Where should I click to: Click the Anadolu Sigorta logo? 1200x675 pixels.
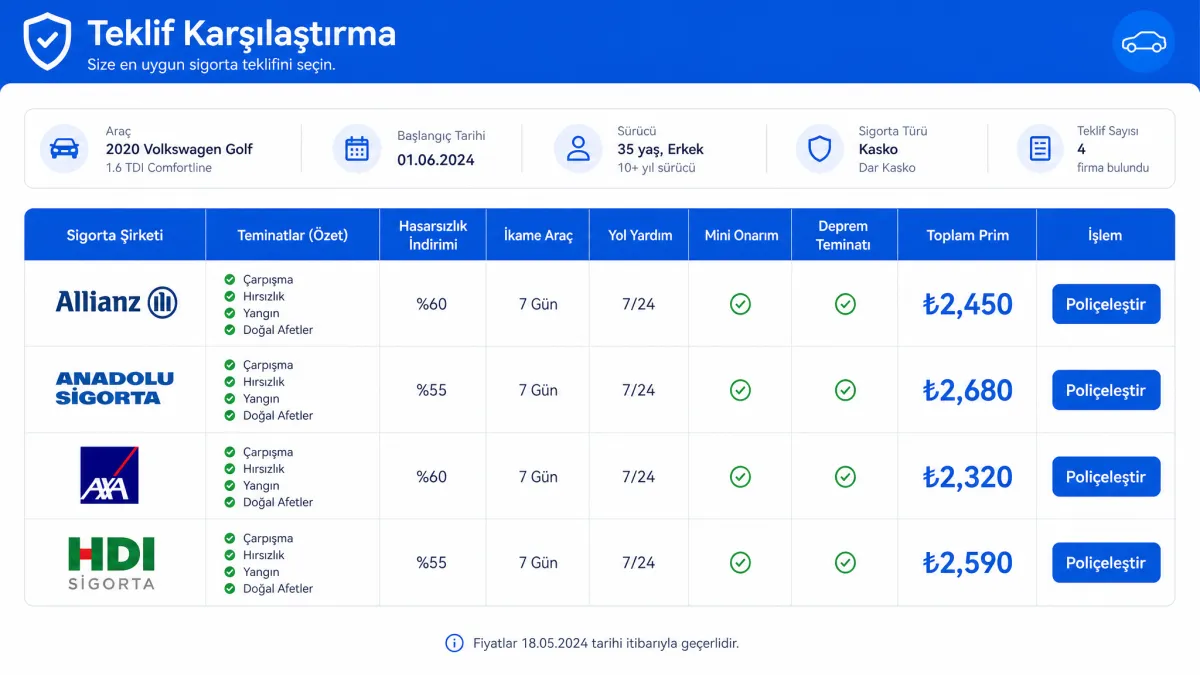pos(114,388)
